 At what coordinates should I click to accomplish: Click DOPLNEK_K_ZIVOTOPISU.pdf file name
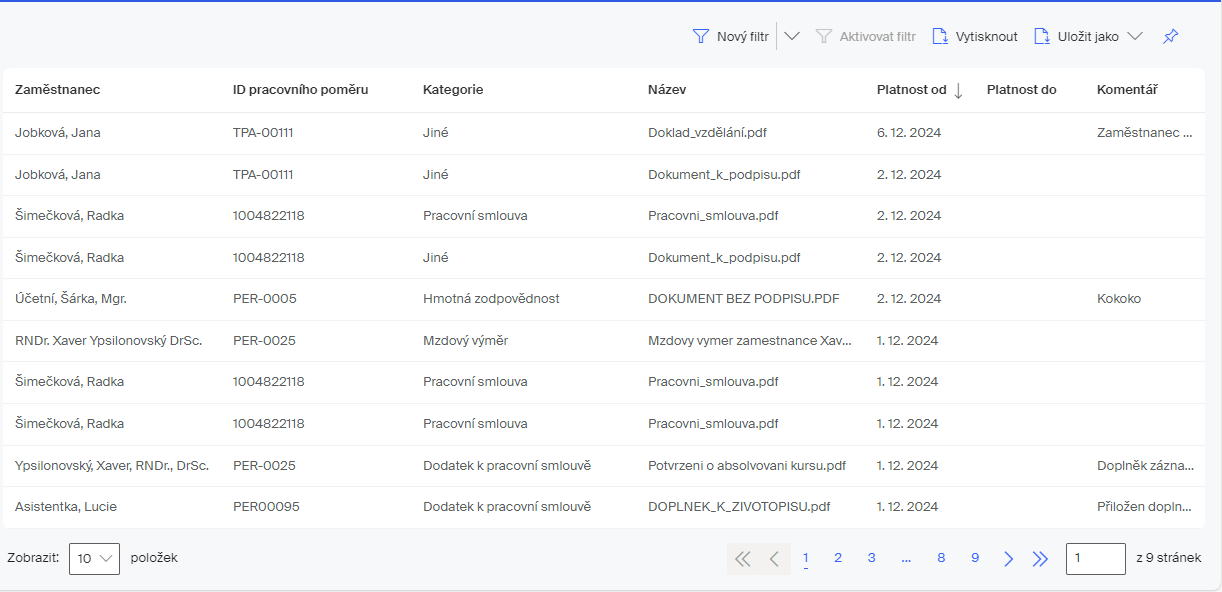tap(739, 507)
